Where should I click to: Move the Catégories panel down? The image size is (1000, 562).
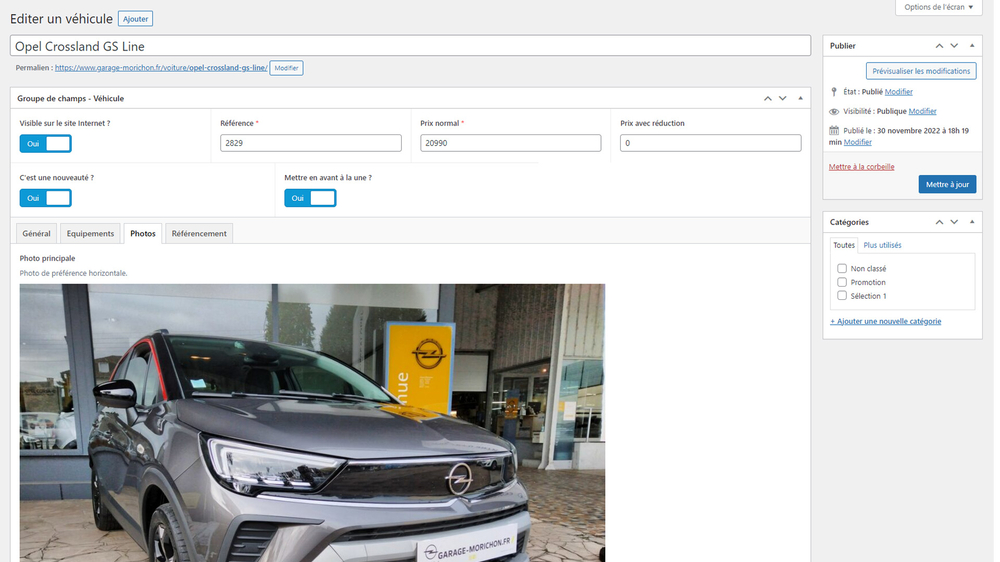(954, 222)
